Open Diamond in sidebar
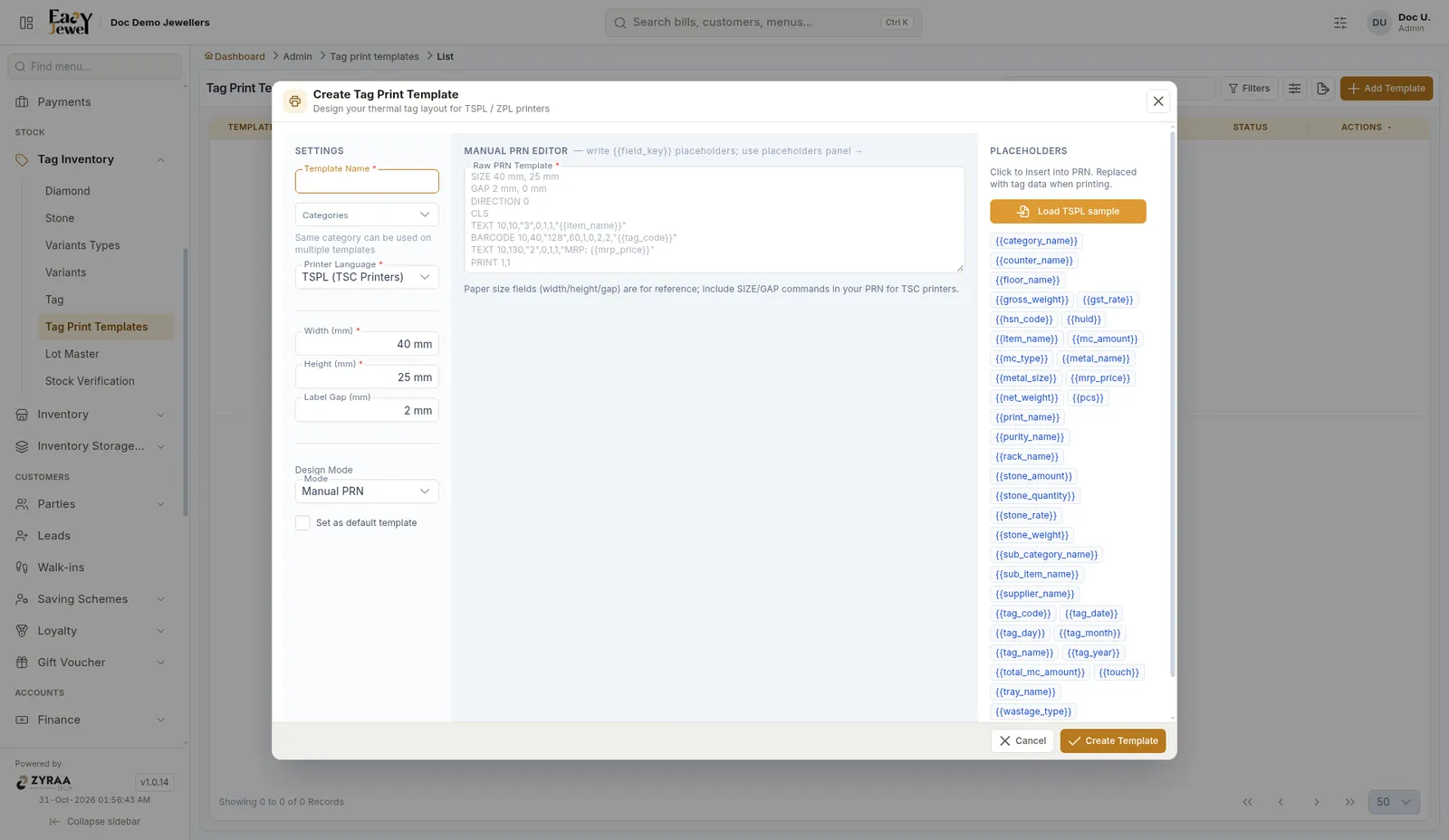This screenshot has width=1449, height=840. (x=68, y=191)
